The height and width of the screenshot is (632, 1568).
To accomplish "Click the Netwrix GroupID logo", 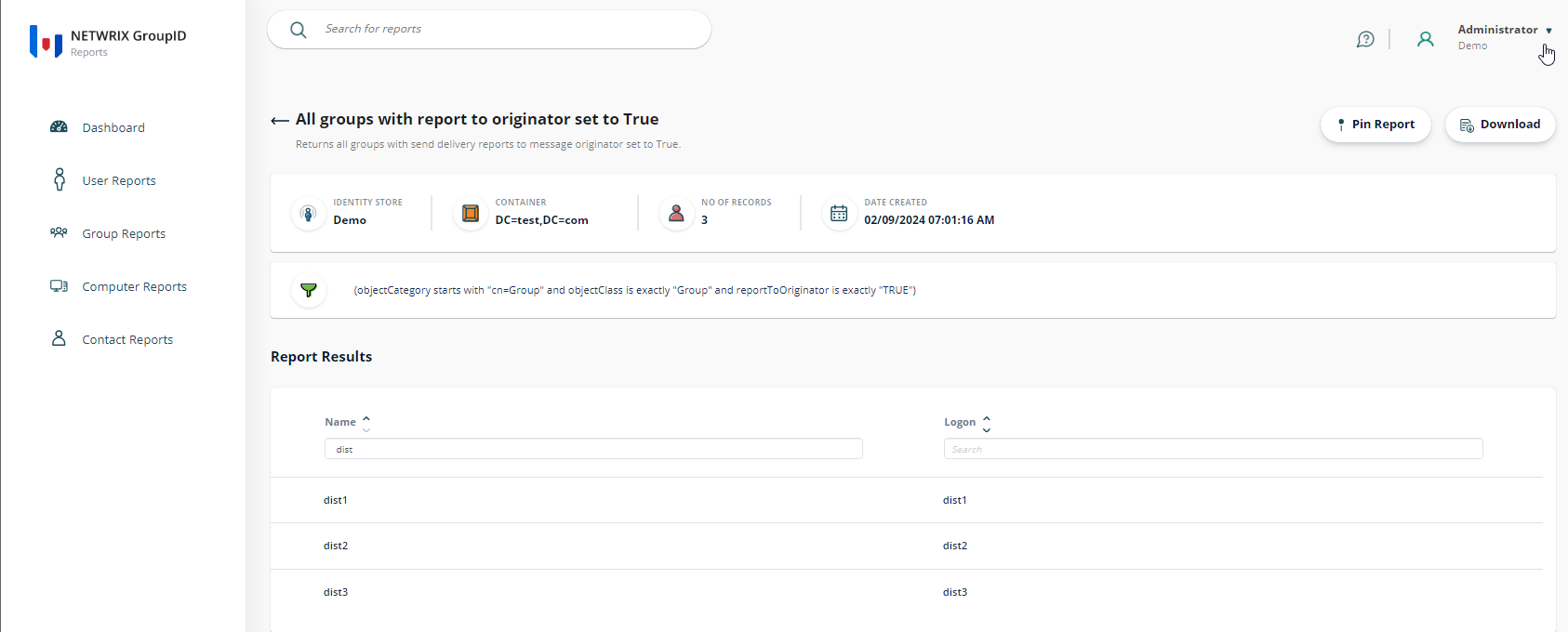I will [x=46, y=42].
